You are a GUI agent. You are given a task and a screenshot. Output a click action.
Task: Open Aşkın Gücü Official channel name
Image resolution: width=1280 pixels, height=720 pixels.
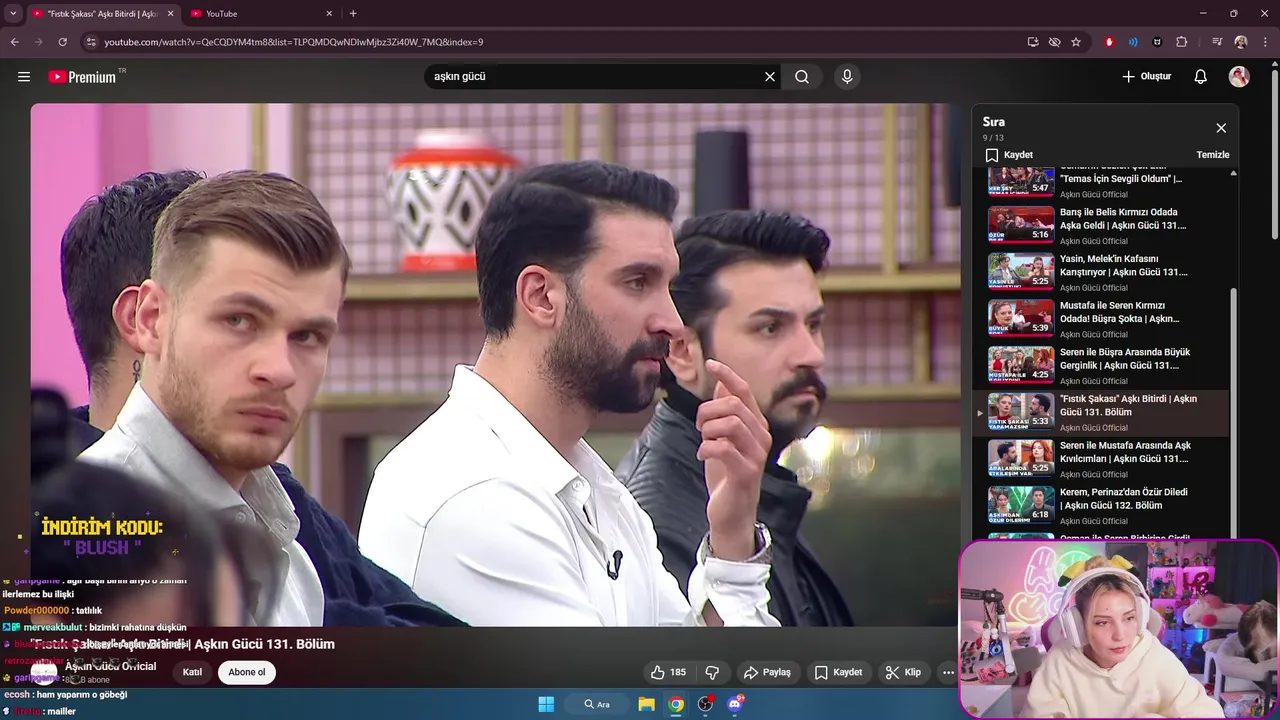[x=110, y=666]
